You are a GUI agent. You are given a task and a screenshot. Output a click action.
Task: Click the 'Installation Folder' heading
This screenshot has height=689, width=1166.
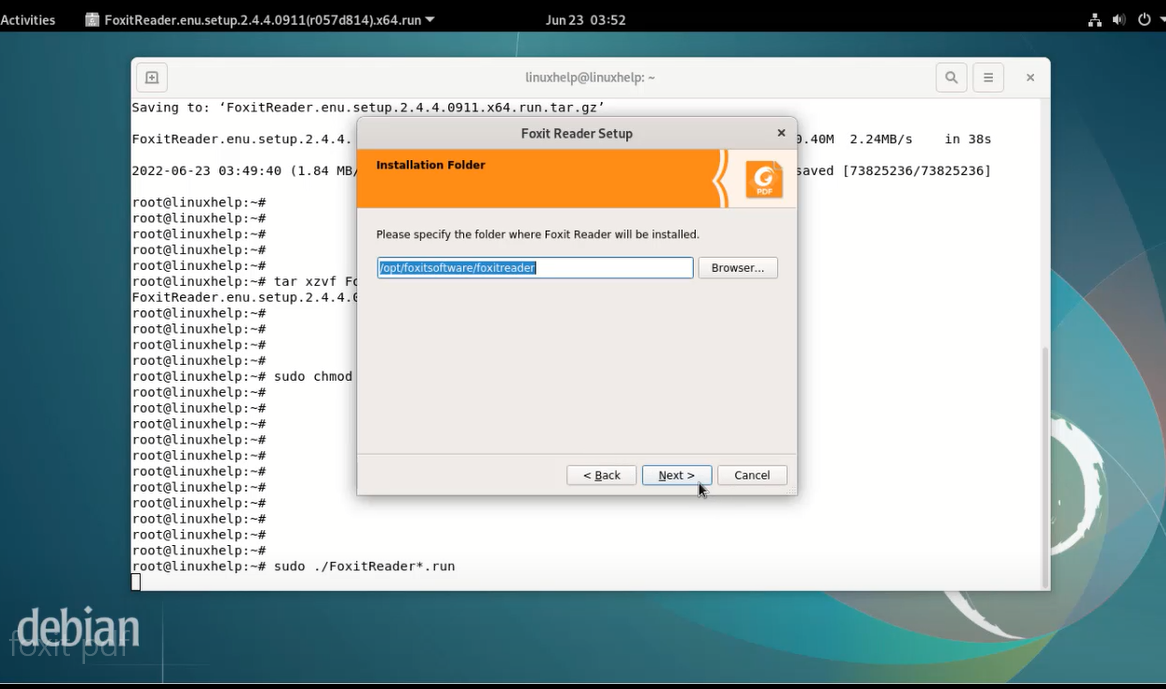(431, 165)
